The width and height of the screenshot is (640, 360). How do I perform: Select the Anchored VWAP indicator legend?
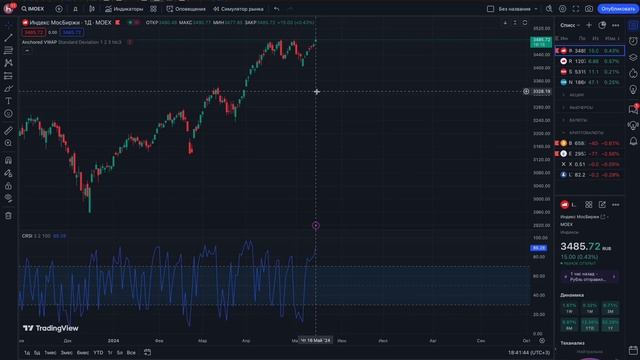[x=71, y=42]
